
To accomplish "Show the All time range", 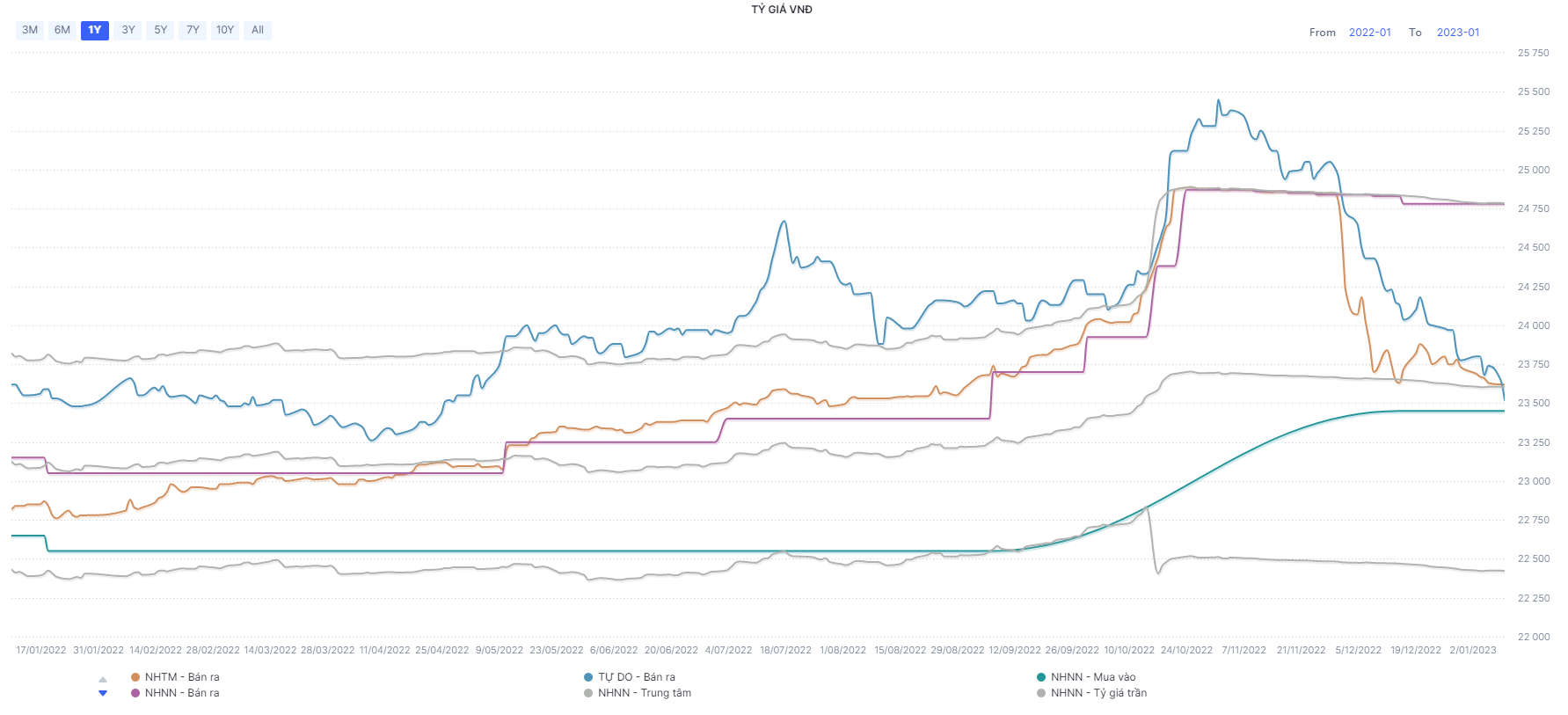I will pyautogui.click(x=258, y=30).
